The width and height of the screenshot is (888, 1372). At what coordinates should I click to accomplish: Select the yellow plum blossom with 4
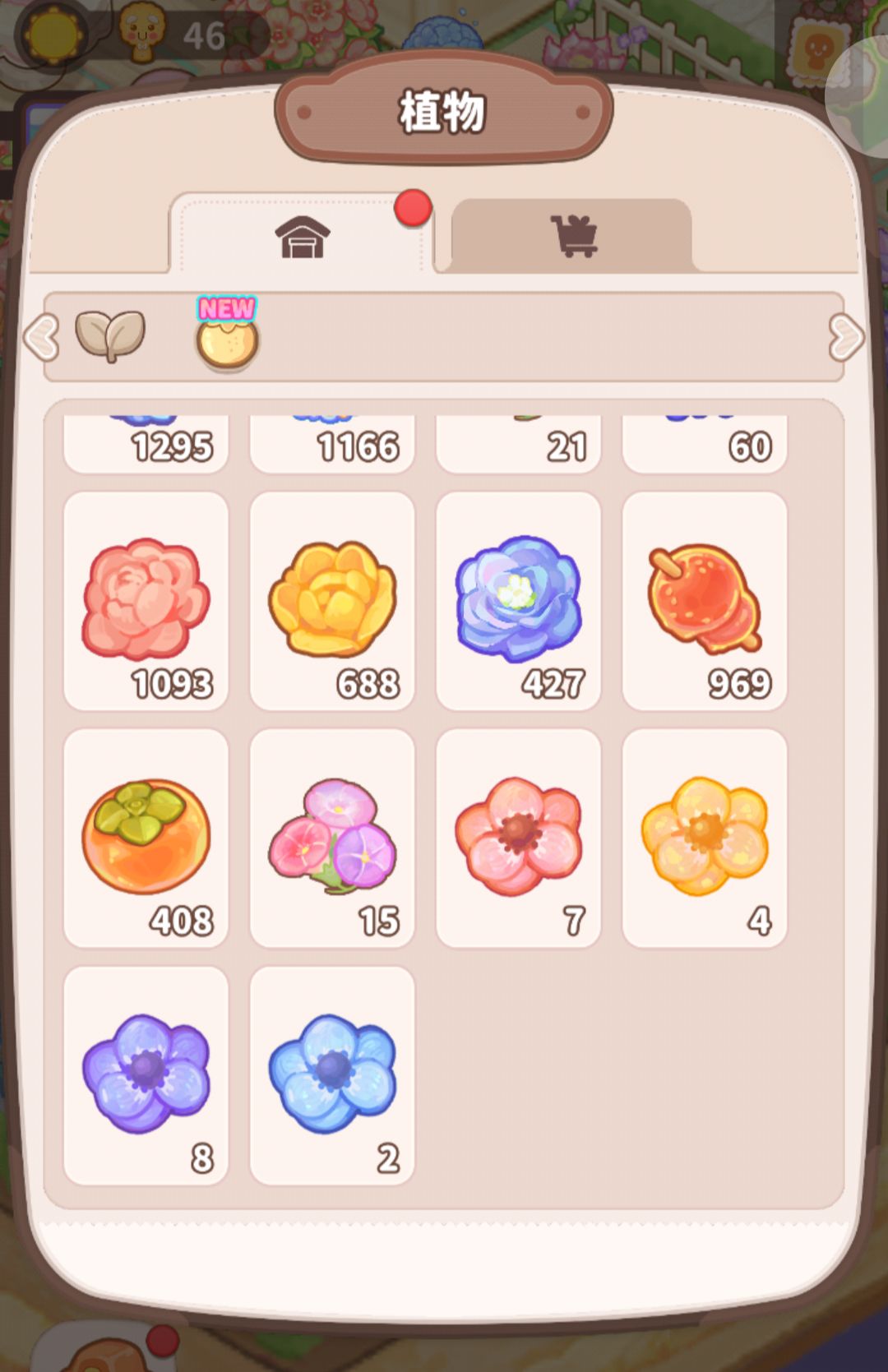coord(705,838)
